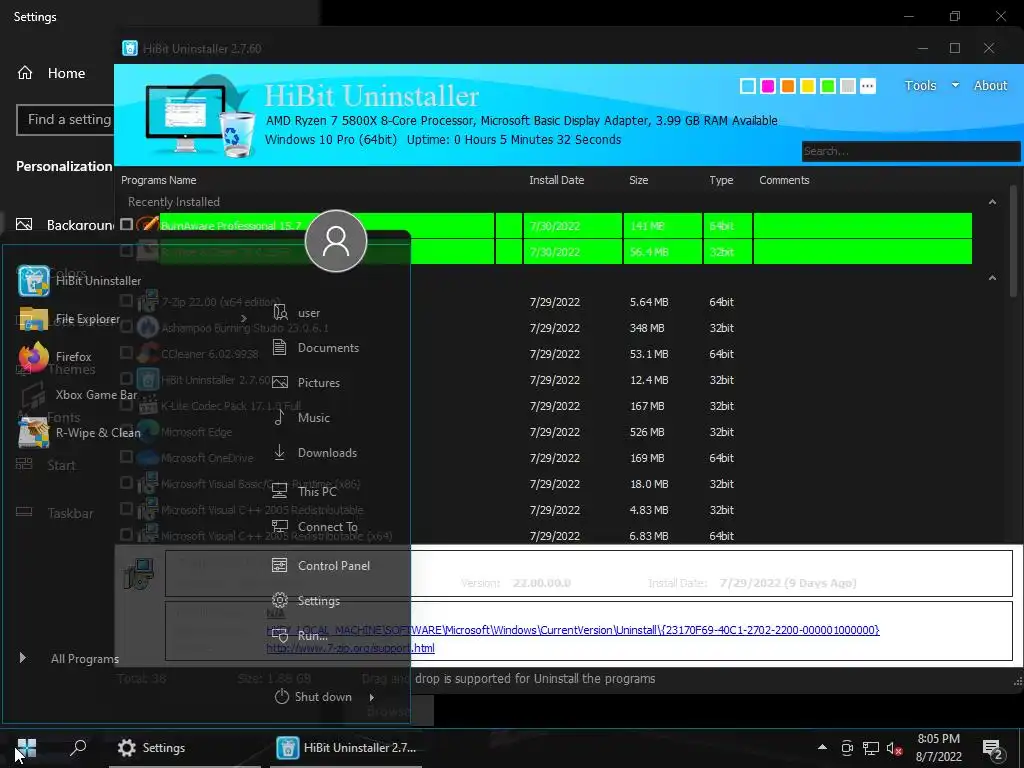Select the 526 MB size cell

pyautogui.click(x=647, y=432)
